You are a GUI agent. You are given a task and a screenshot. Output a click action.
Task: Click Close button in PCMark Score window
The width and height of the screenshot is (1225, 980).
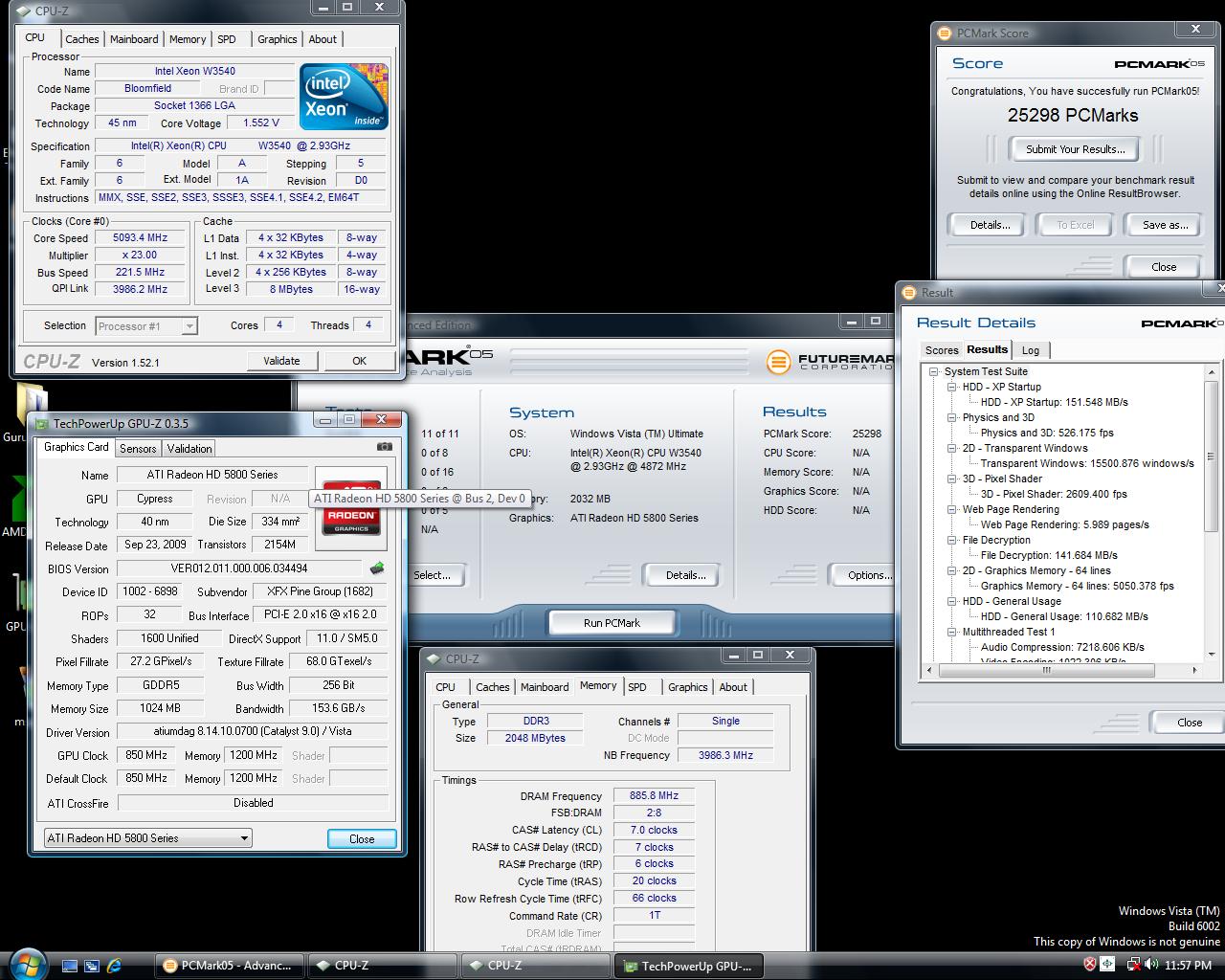click(x=1164, y=267)
